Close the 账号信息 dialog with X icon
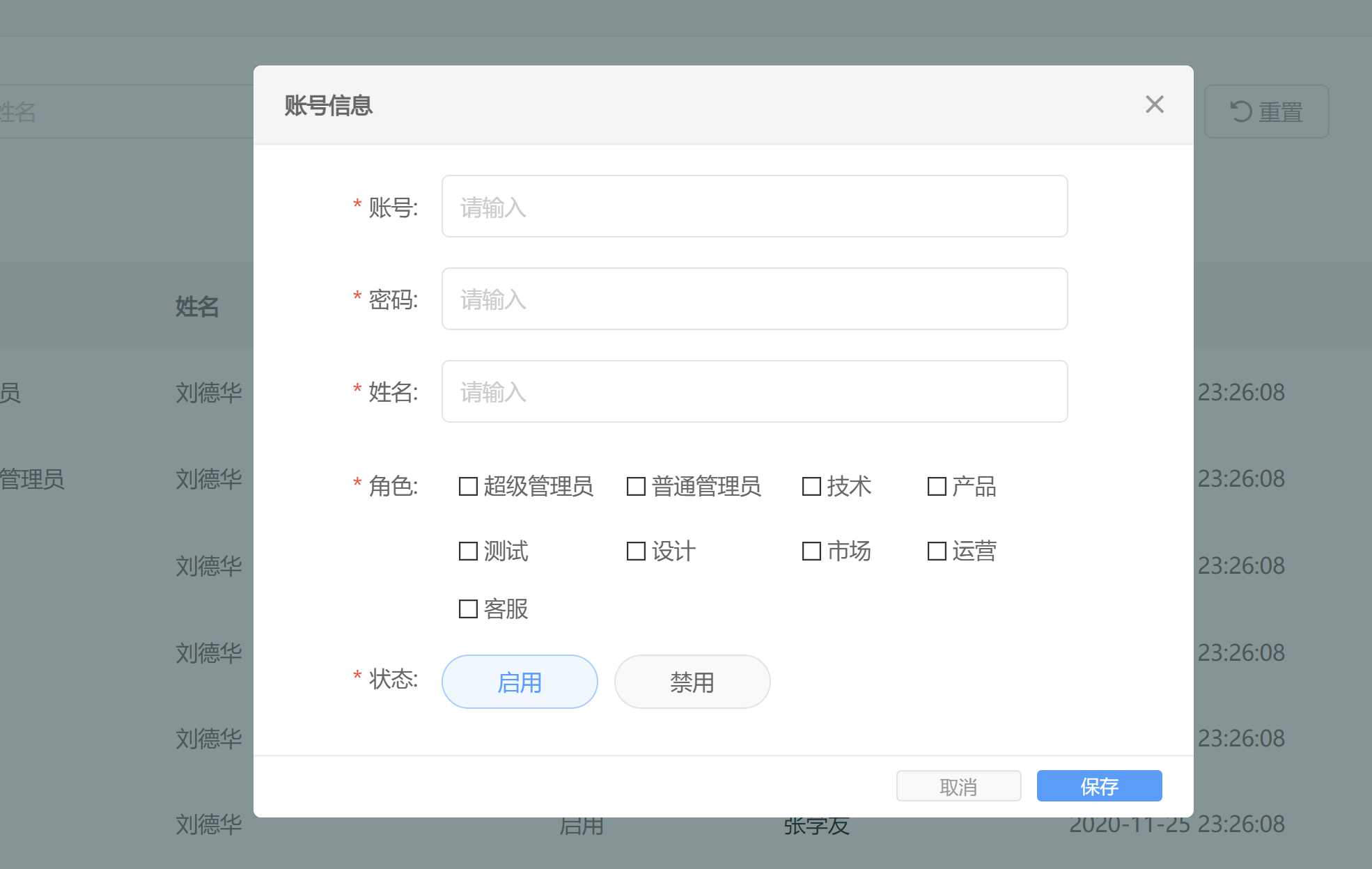This screenshot has height=869, width=1372. click(1154, 104)
